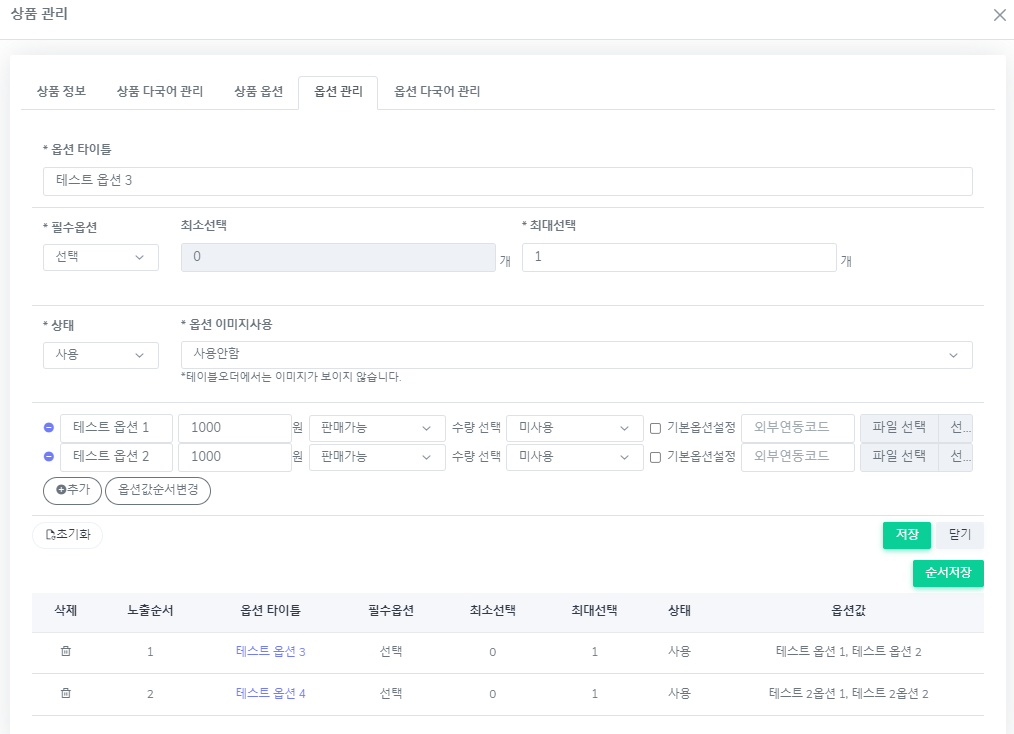Enable 기본옵션설정 checkbox for 테스트 옵션 1
The image size is (1014, 734).
click(655, 428)
